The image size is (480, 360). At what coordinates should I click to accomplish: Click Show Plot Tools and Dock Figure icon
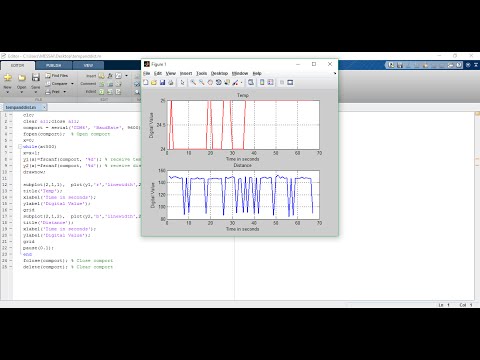tap(290, 83)
